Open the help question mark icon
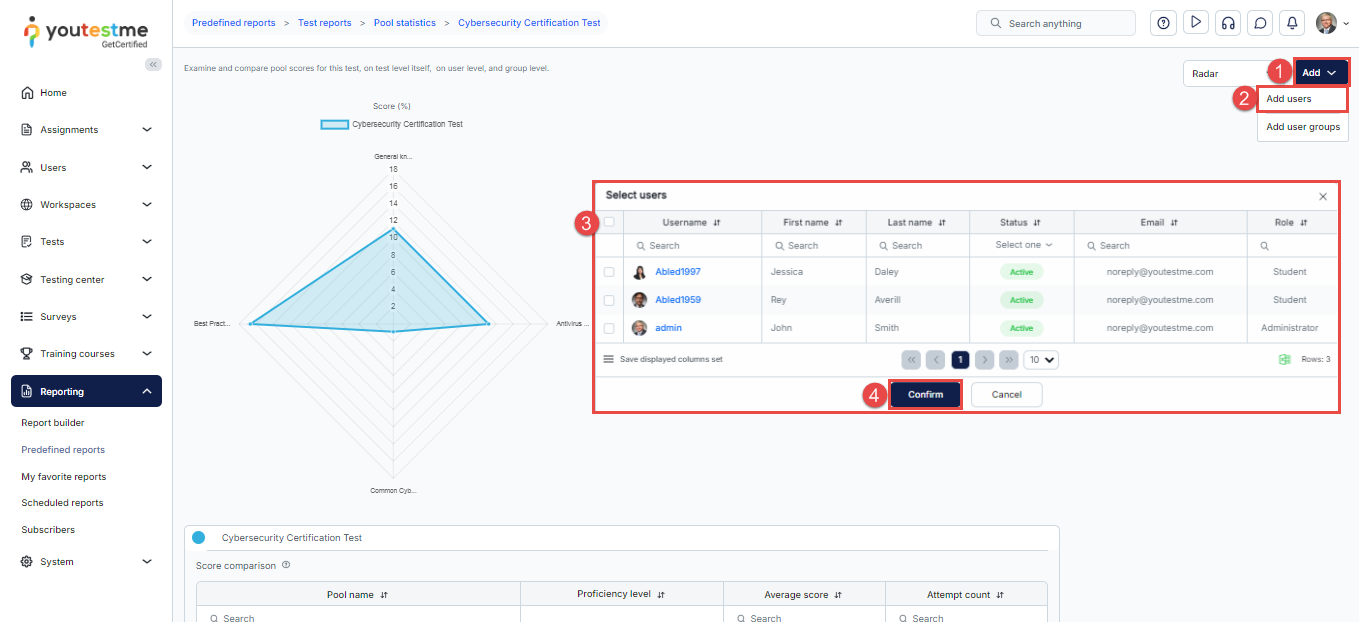1359x622 pixels. pos(1163,23)
